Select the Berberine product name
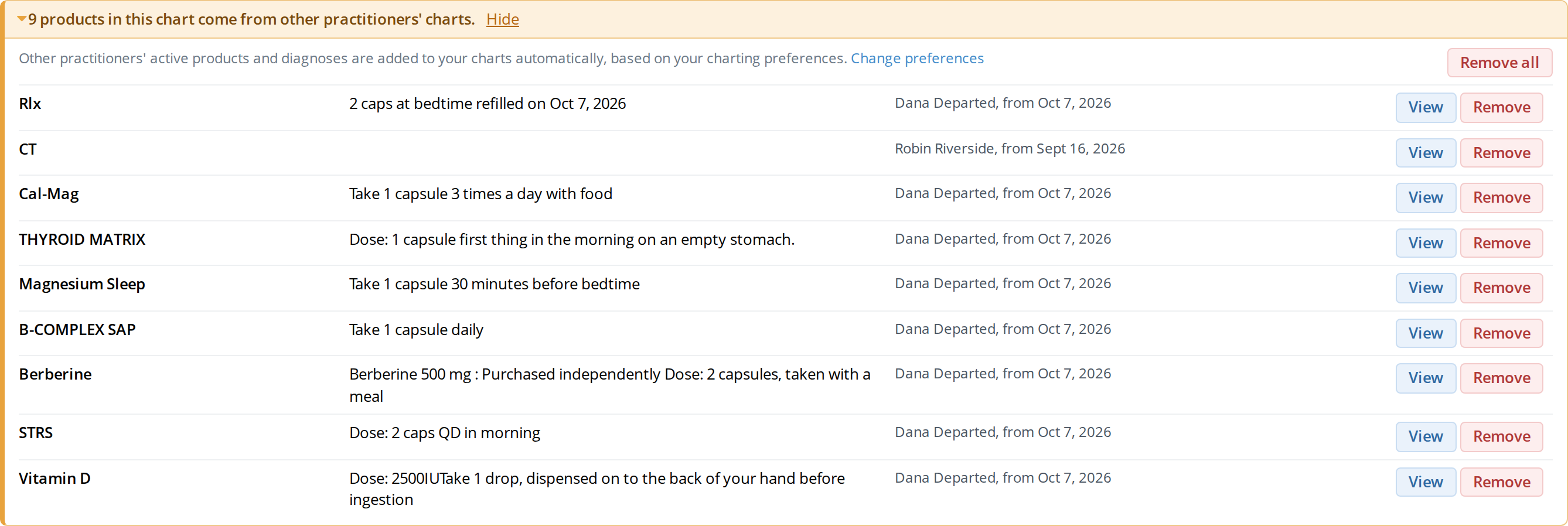This screenshot has width=1568, height=526. (x=56, y=374)
